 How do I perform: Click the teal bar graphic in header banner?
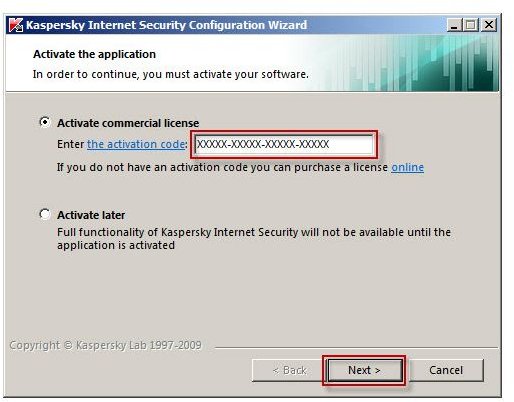(x=413, y=63)
